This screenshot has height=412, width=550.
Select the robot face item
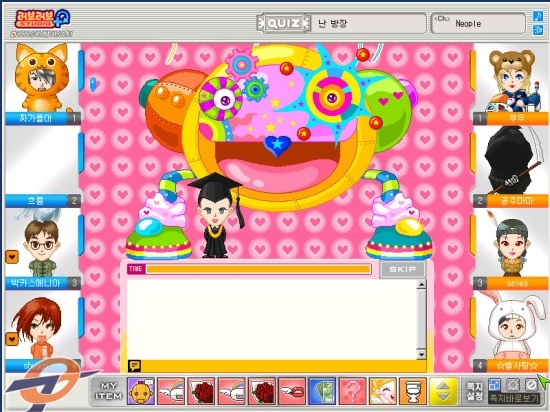point(141,391)
